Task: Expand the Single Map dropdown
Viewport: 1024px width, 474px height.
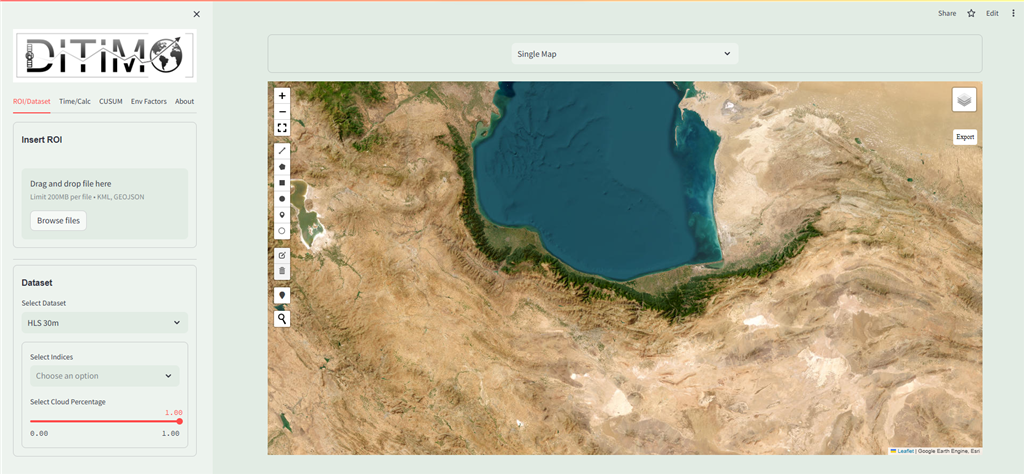Action: point(624,53)
